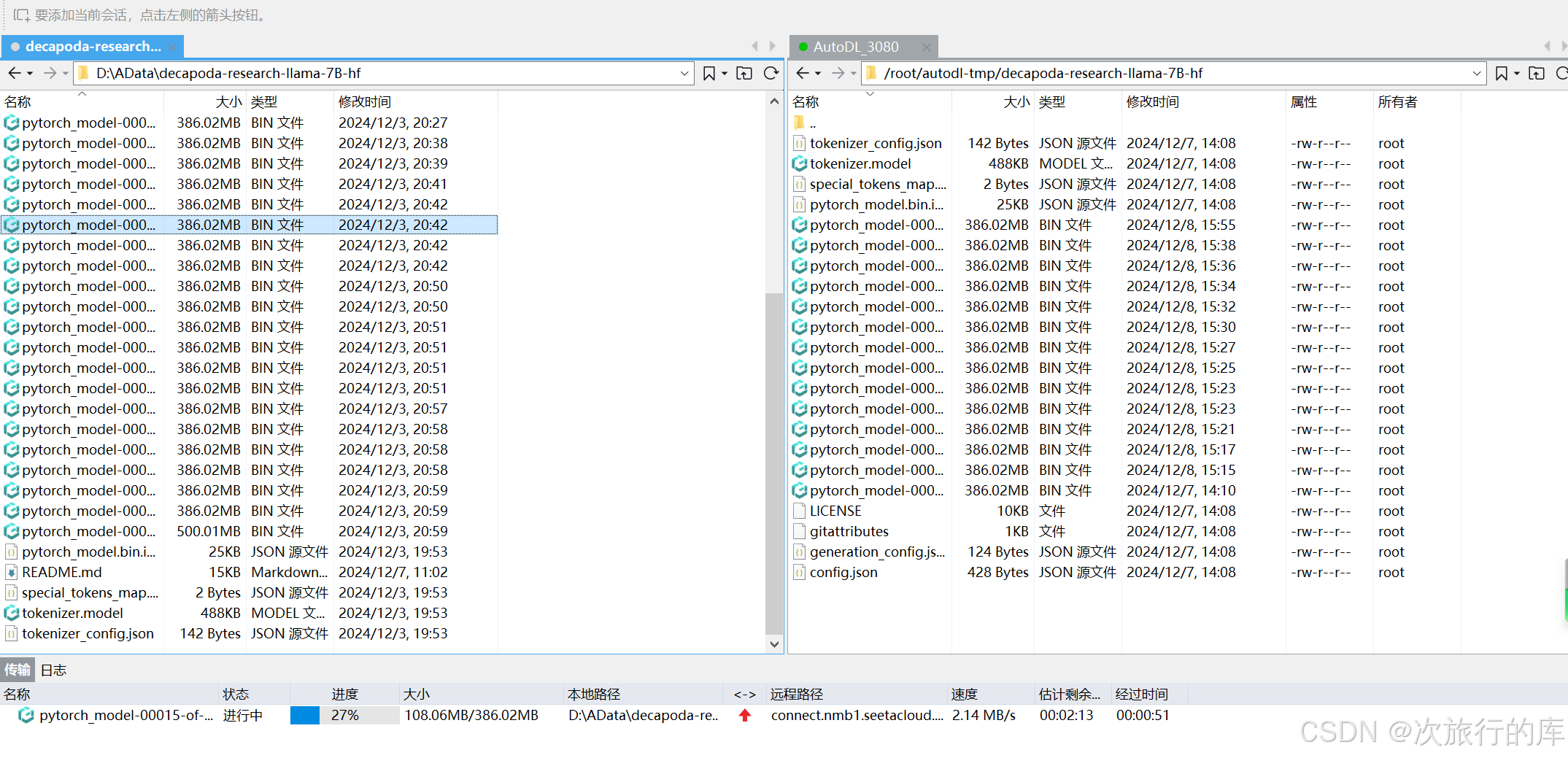
Task: Switch to decapoda-research local tab
Action: 93,47
